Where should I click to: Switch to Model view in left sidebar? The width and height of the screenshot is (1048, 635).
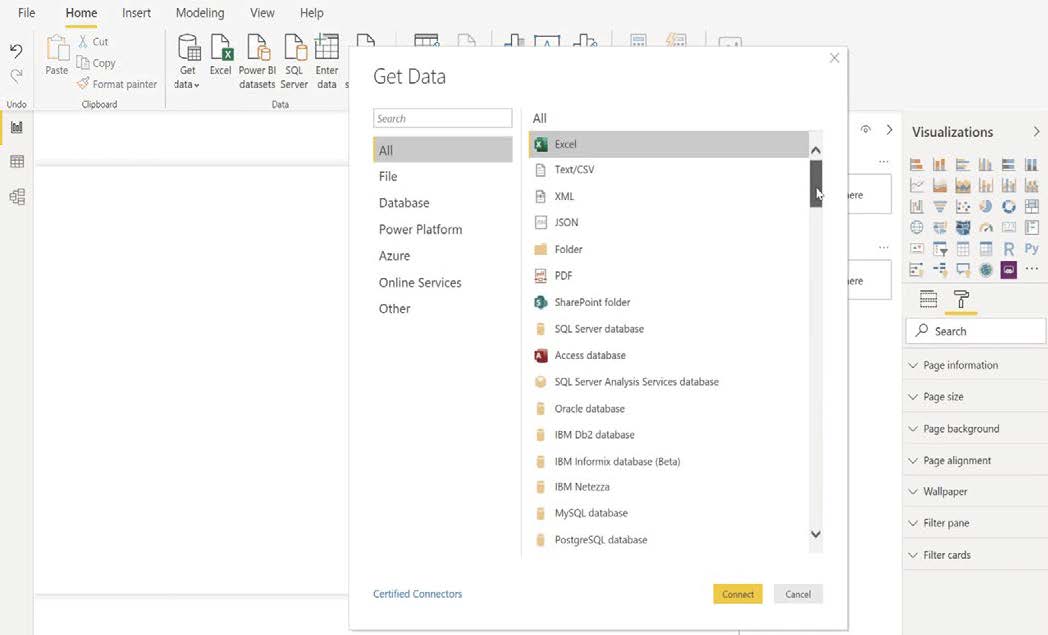pyautogui.click(x=17, y=197)
